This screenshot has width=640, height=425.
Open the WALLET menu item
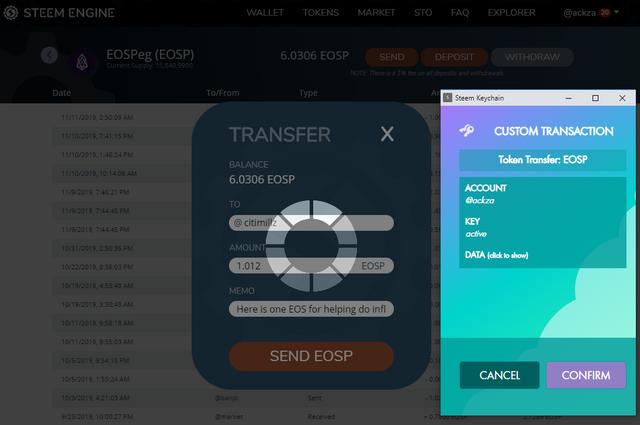click(x=265, y=13)
